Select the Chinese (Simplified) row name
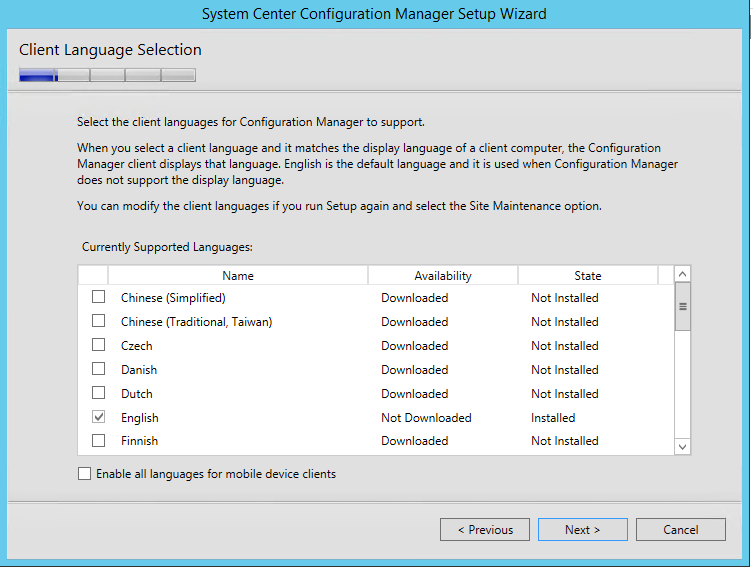753x568 pixels. click(173, 298)
